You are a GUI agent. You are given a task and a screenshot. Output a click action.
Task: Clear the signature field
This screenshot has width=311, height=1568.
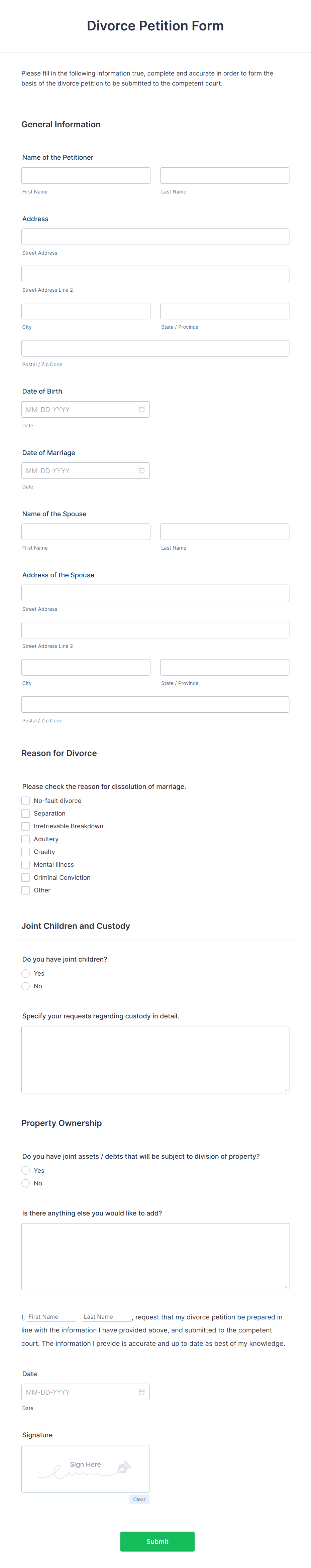tap(139, 1499)
